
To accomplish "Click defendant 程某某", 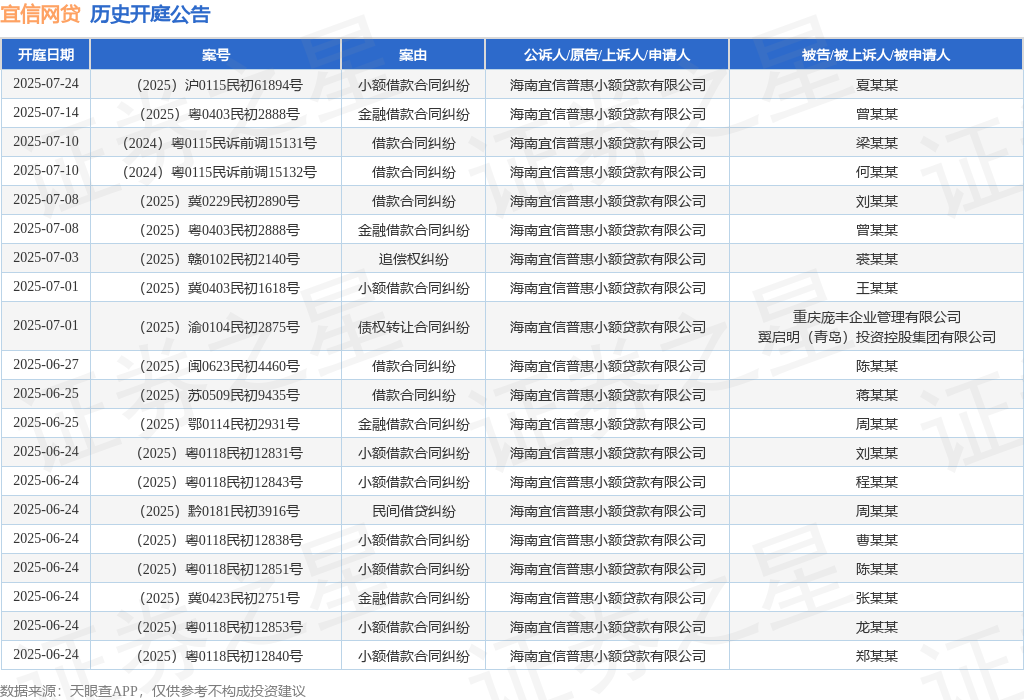I will pyautogui.click(x=876, y=482).
